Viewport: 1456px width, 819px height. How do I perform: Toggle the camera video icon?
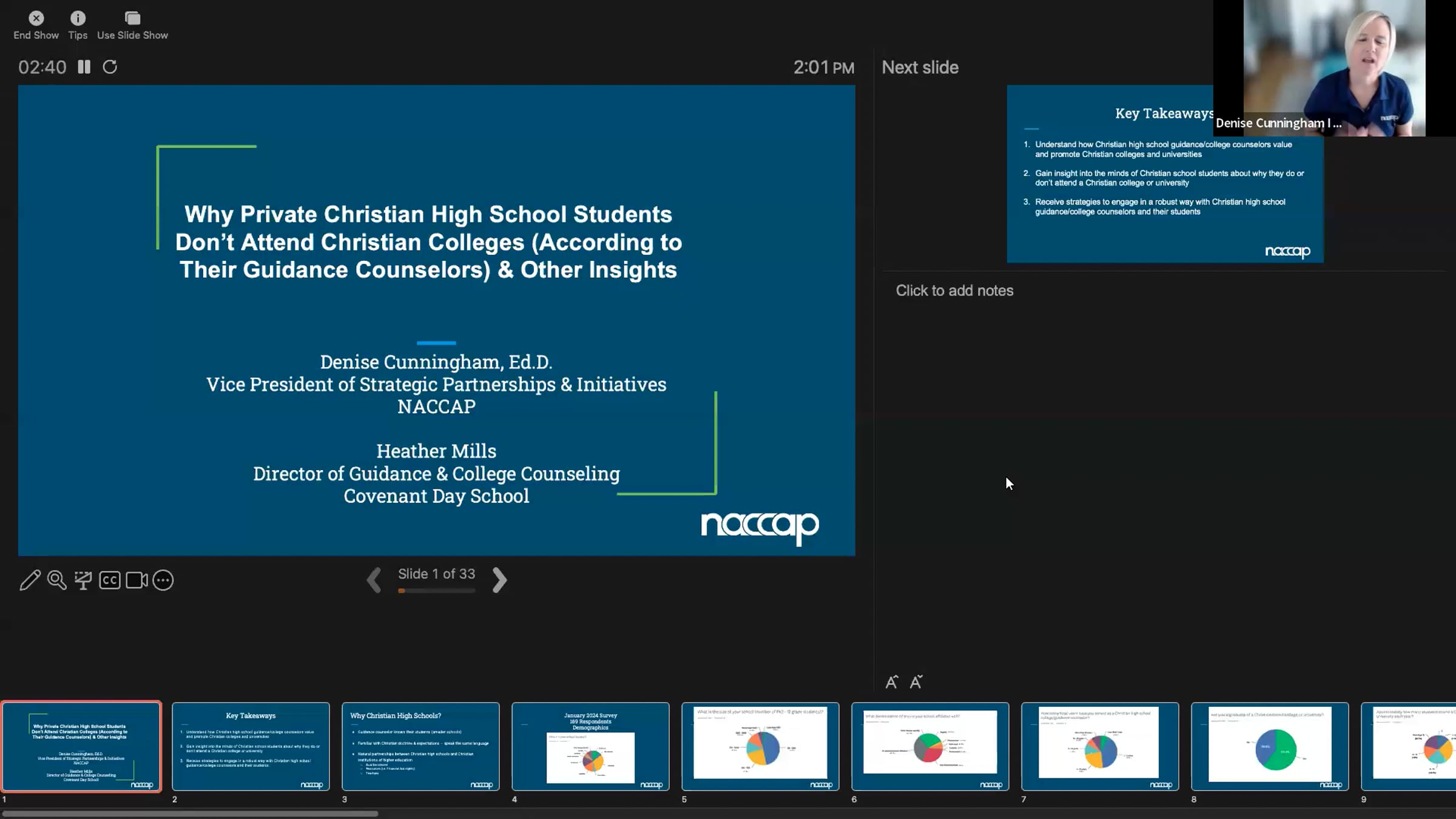point(136,581)
